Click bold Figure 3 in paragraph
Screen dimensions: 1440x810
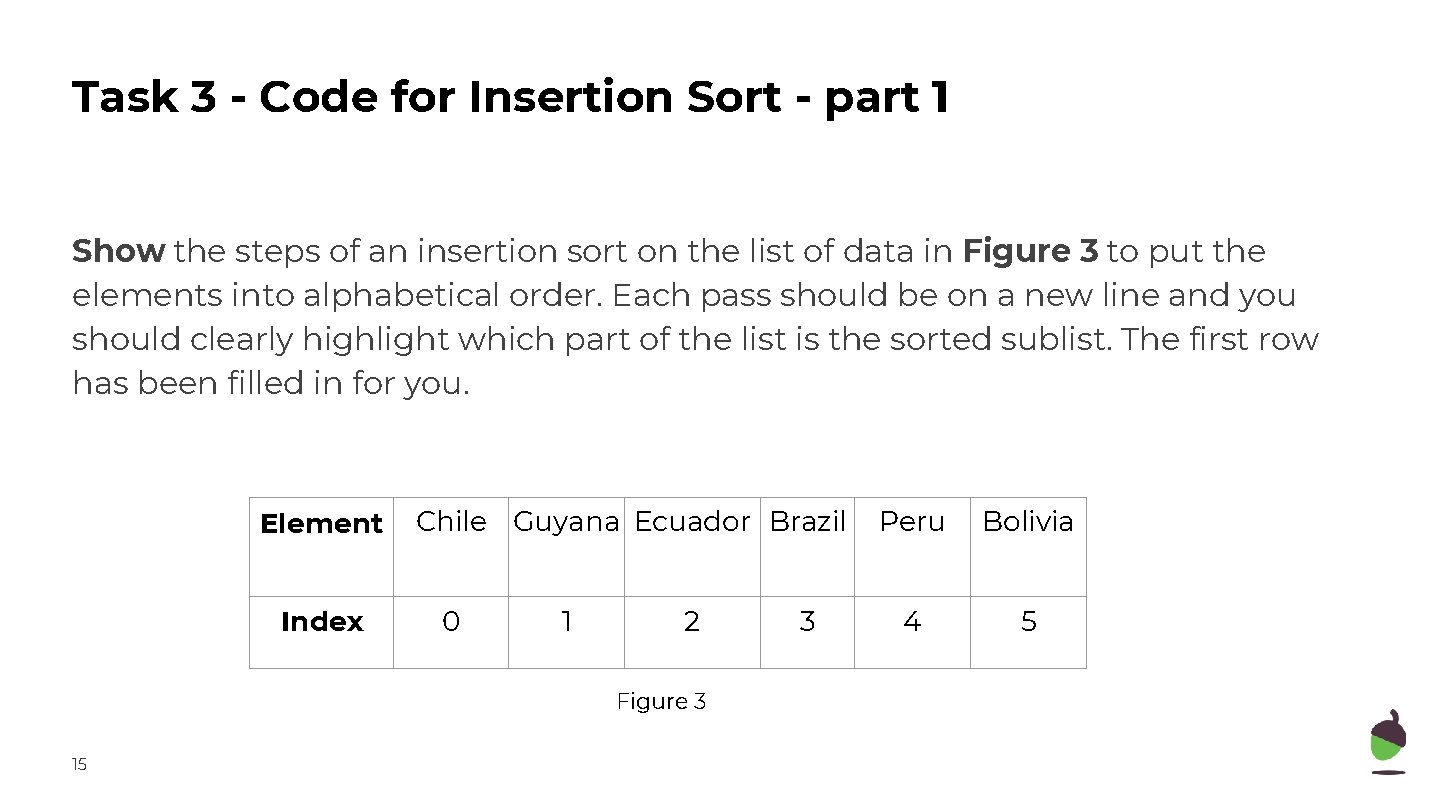tap(1030, 251)
